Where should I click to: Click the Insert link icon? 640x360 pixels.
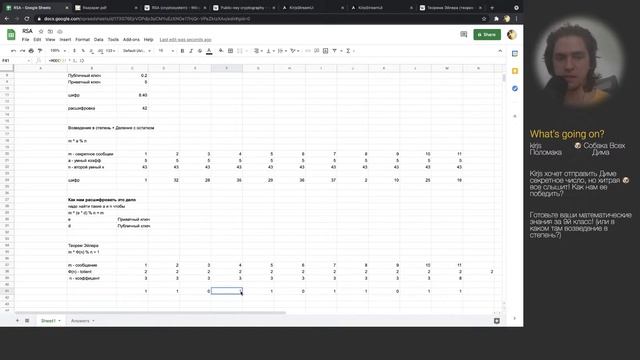coord(308,51)
